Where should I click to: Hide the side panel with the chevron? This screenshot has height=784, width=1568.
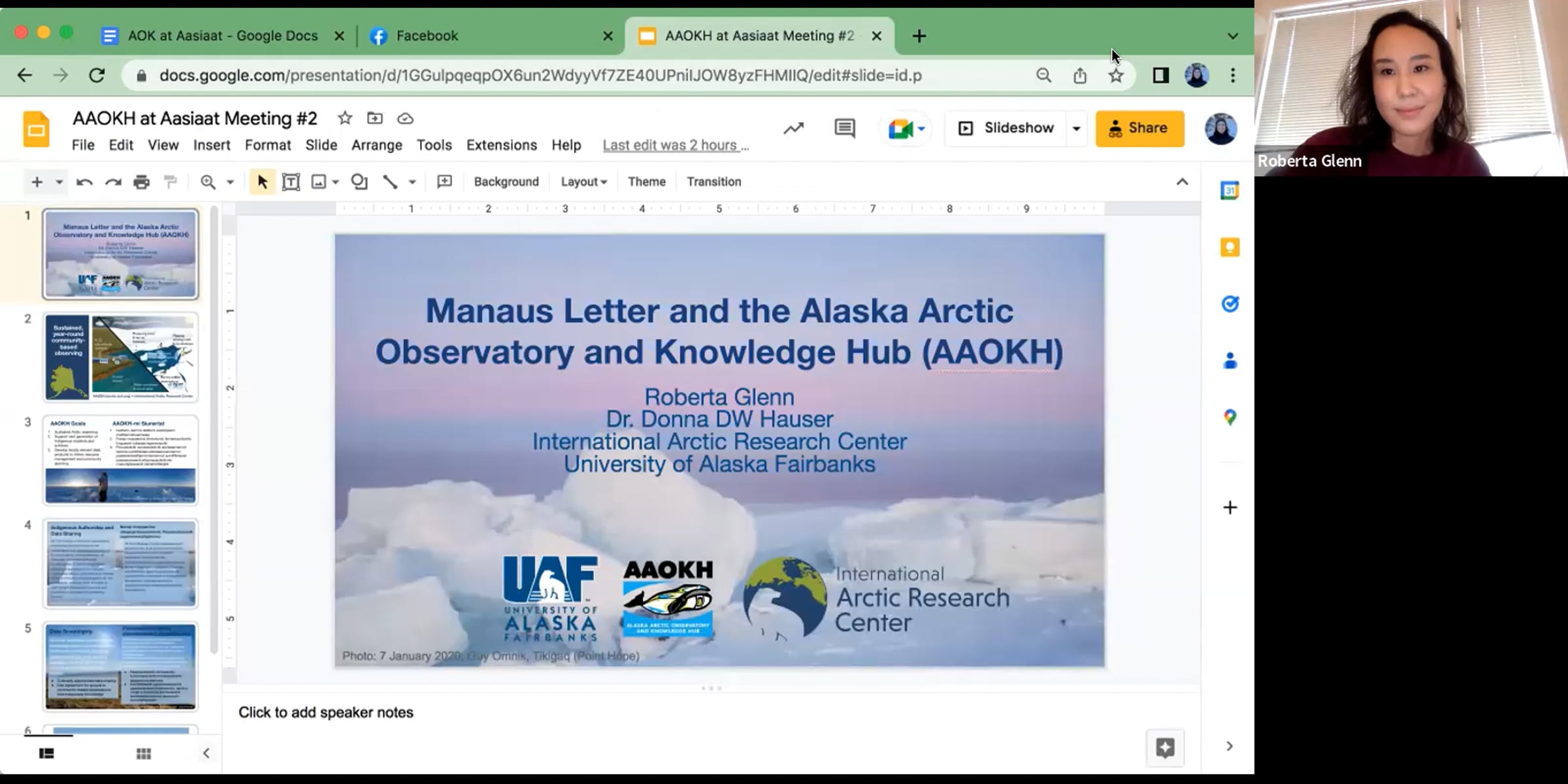tap(1230, 746)
